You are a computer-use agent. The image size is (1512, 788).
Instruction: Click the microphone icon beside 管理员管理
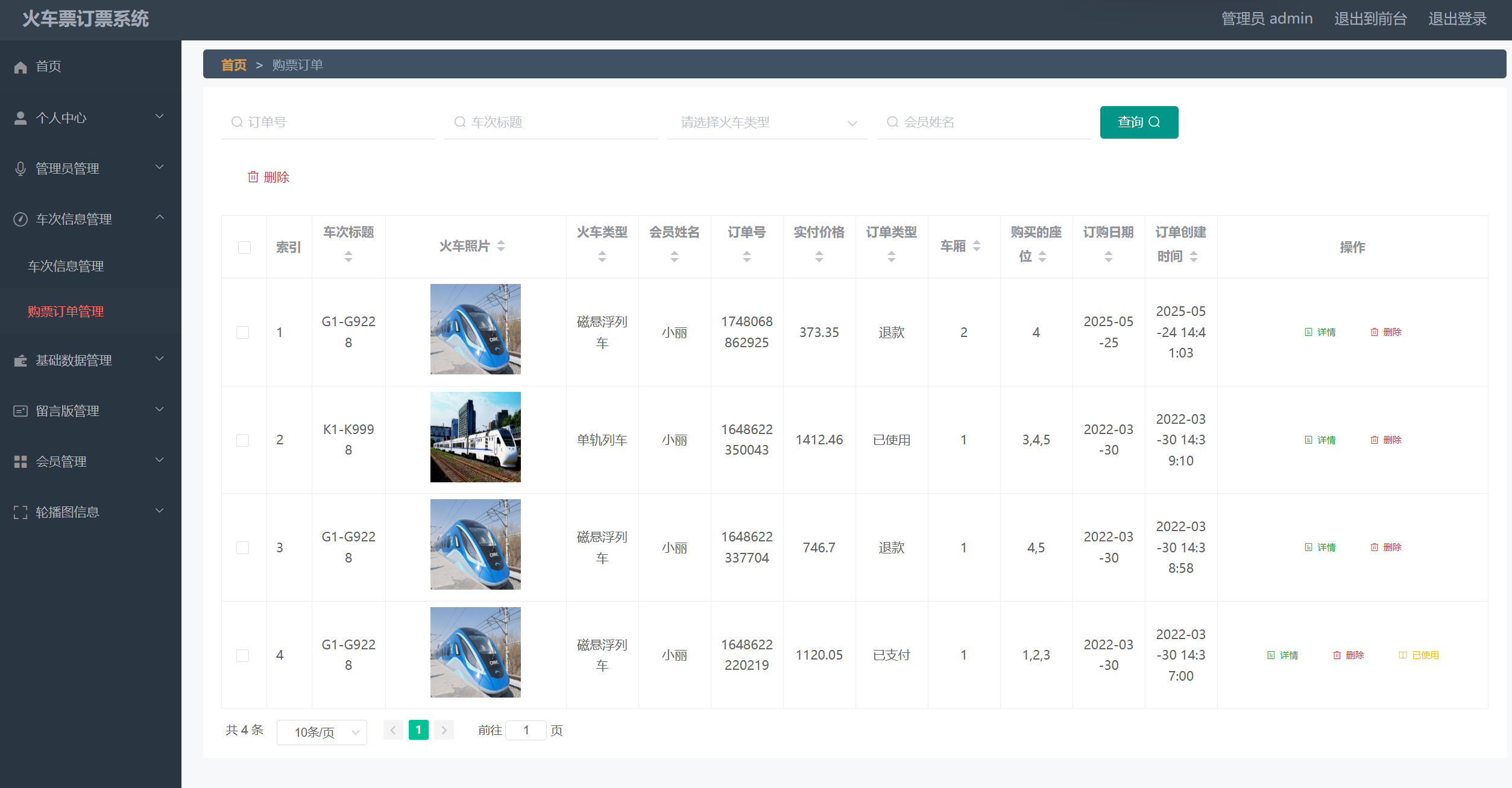tap(20, 169)
